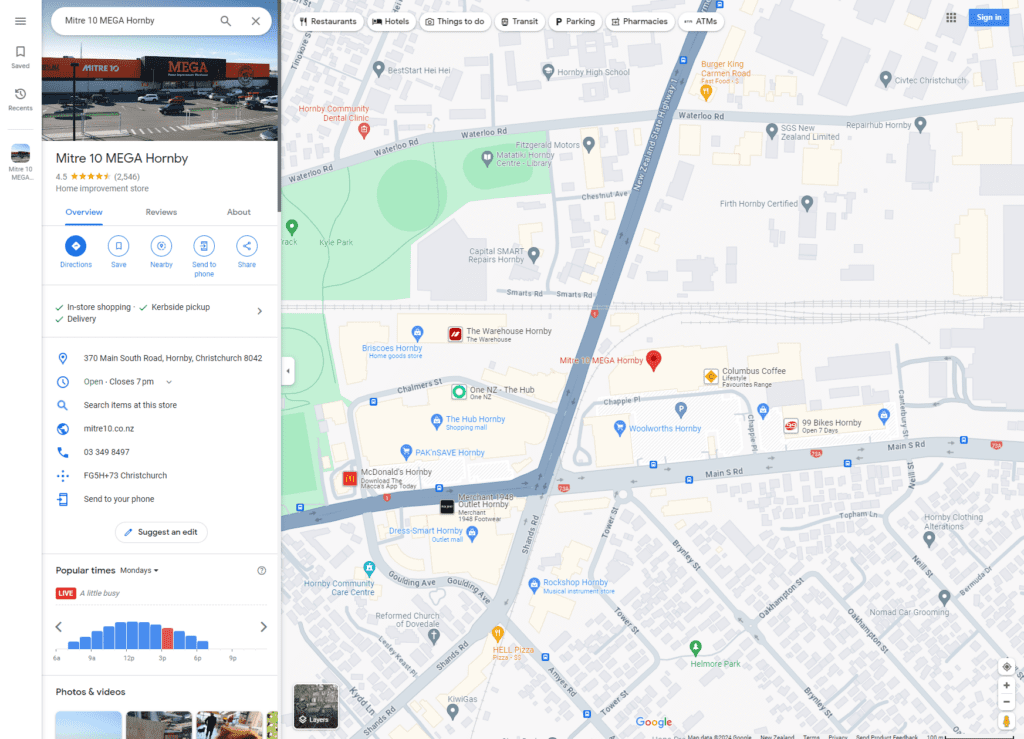Screen dimensions: 1024x739
Task: Show your location on map
Action: coord(1006,667)
